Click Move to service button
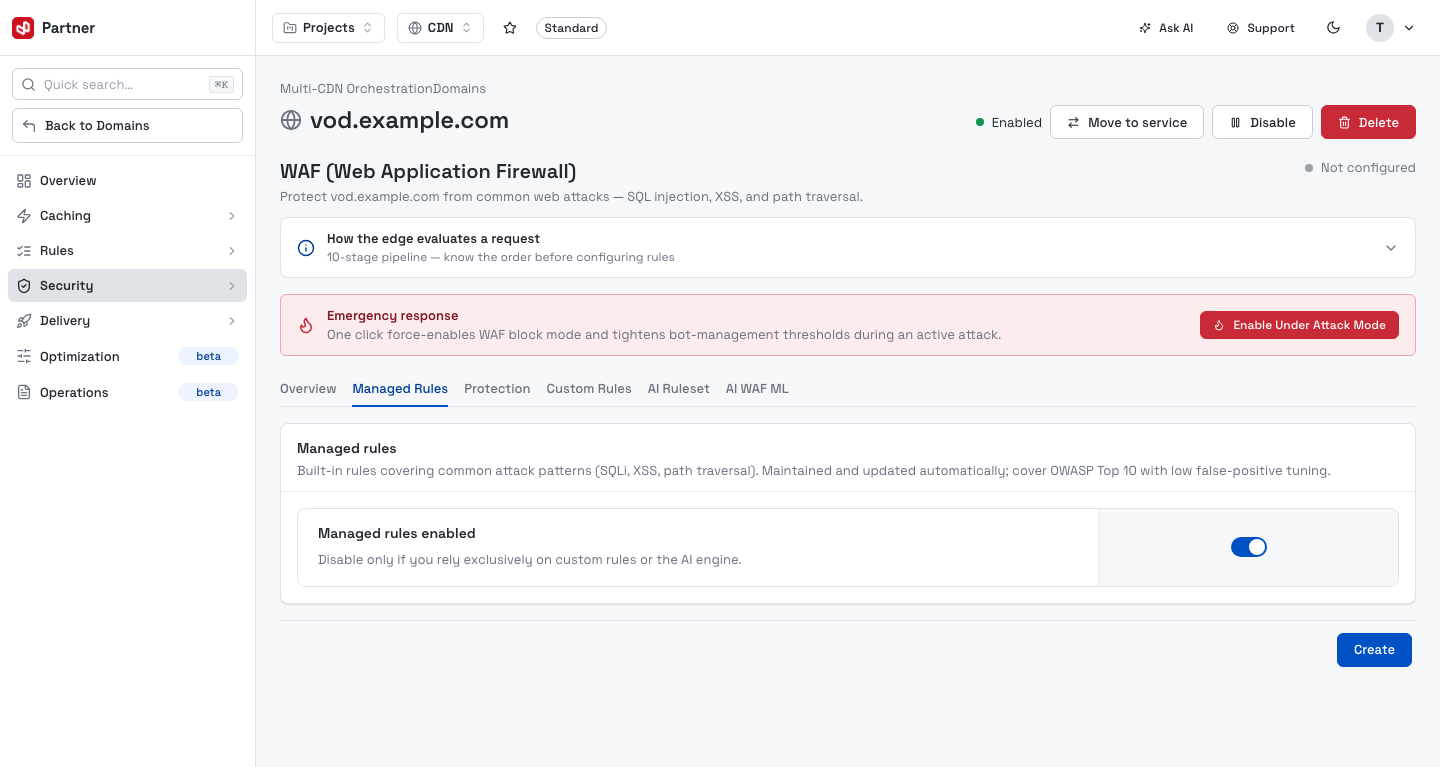Screen dimensions: 1440x767 pos(1127,122)
